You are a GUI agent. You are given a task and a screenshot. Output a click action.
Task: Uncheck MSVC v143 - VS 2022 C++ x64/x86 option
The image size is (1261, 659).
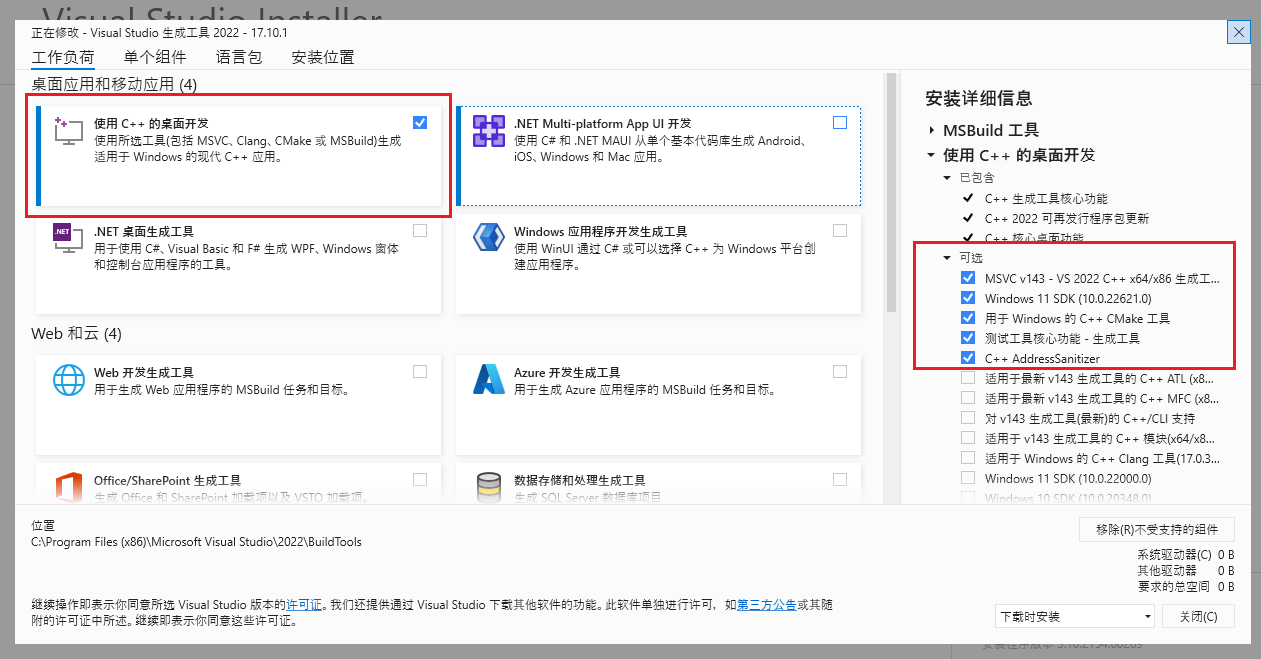click(968, 278)
